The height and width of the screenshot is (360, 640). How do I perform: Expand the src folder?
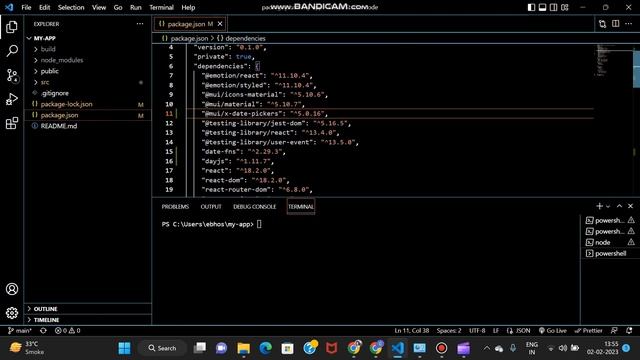(45, 82)
